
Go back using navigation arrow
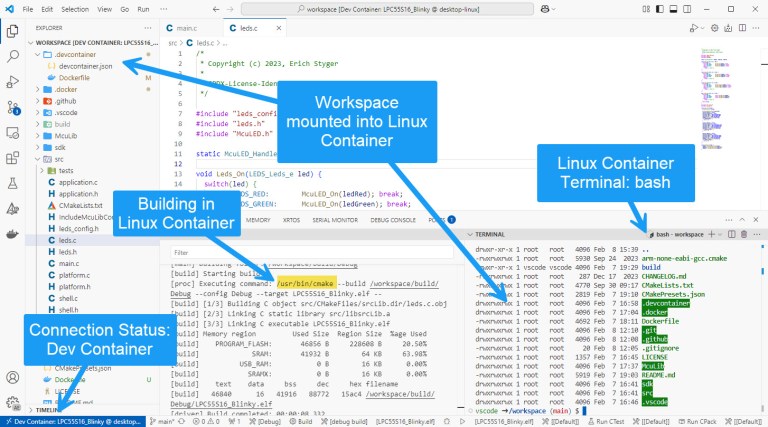pyautogui.click(x=216, y=9)
